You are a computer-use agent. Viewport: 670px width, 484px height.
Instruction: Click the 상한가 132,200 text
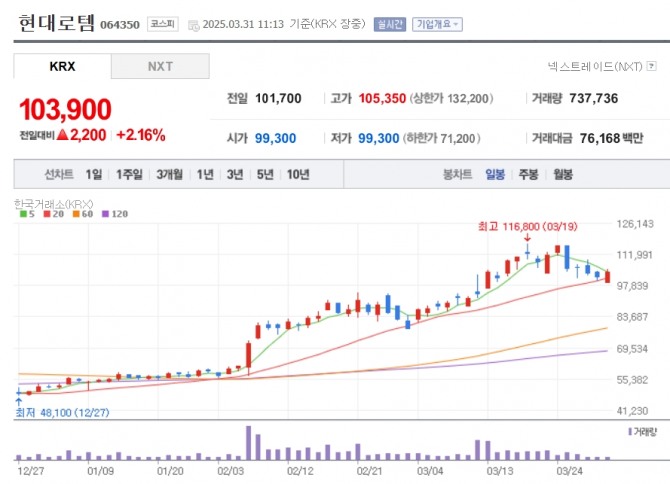point(452,98)
